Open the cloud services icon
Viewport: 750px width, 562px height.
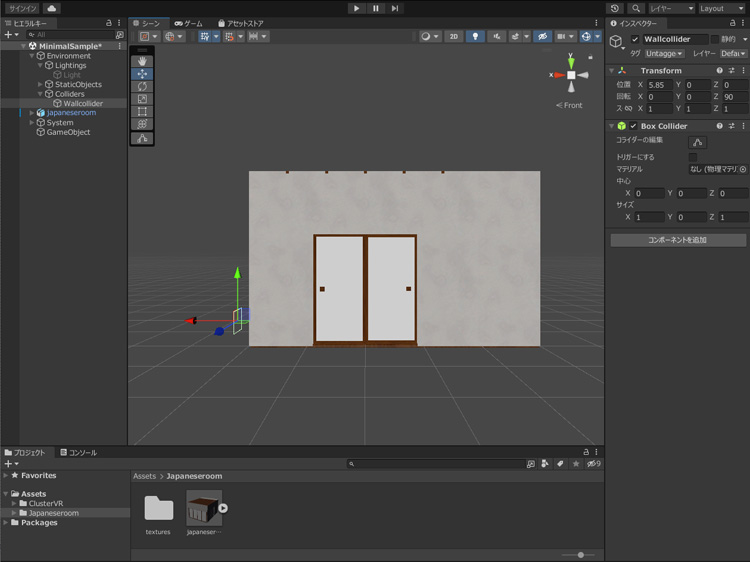pos(51,8)
